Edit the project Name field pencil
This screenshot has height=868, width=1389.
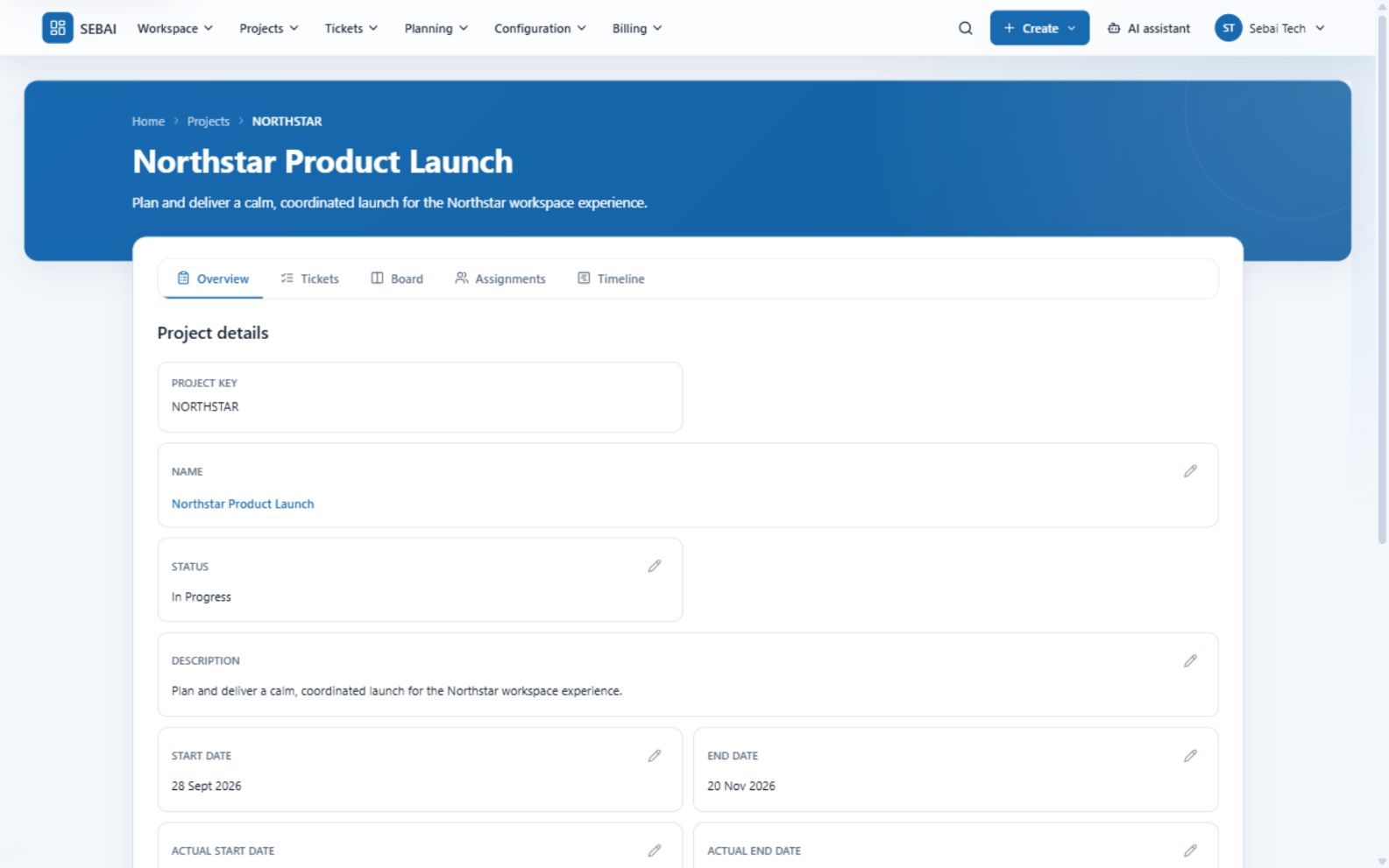pyautogui.click(x=1190, y=471)
